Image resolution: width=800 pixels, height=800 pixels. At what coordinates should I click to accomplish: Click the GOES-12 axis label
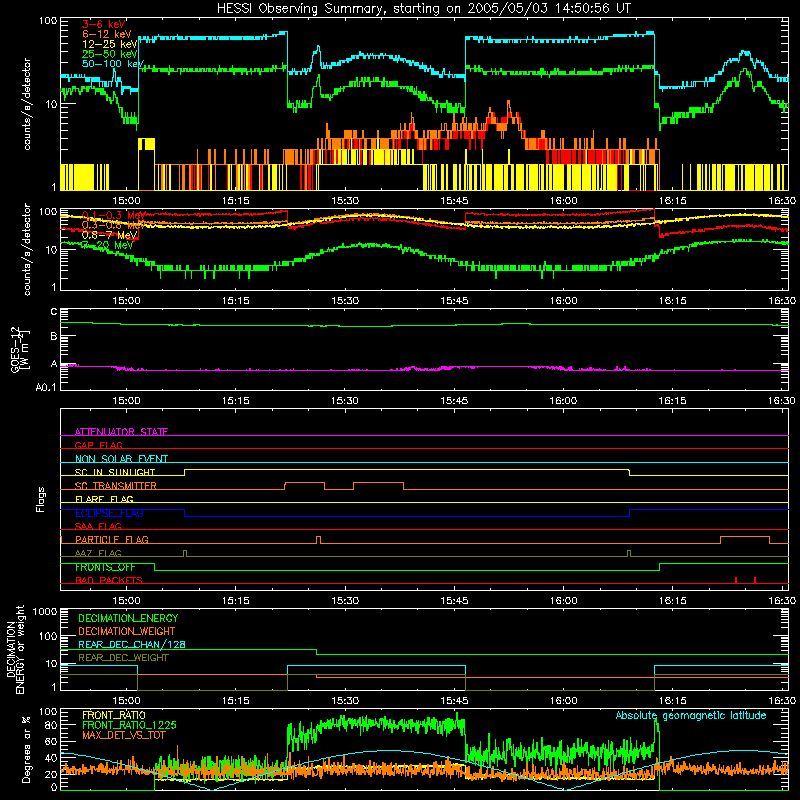[16, 350]
